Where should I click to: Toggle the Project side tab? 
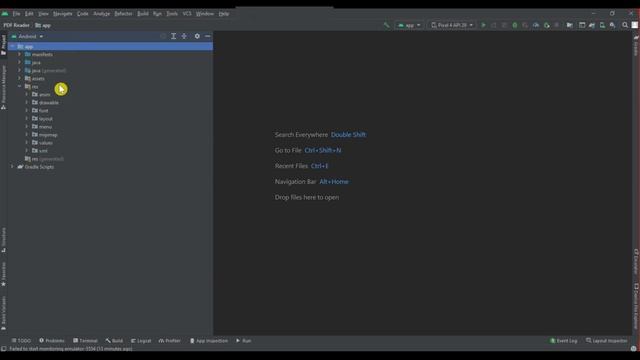tap(4, 45)
